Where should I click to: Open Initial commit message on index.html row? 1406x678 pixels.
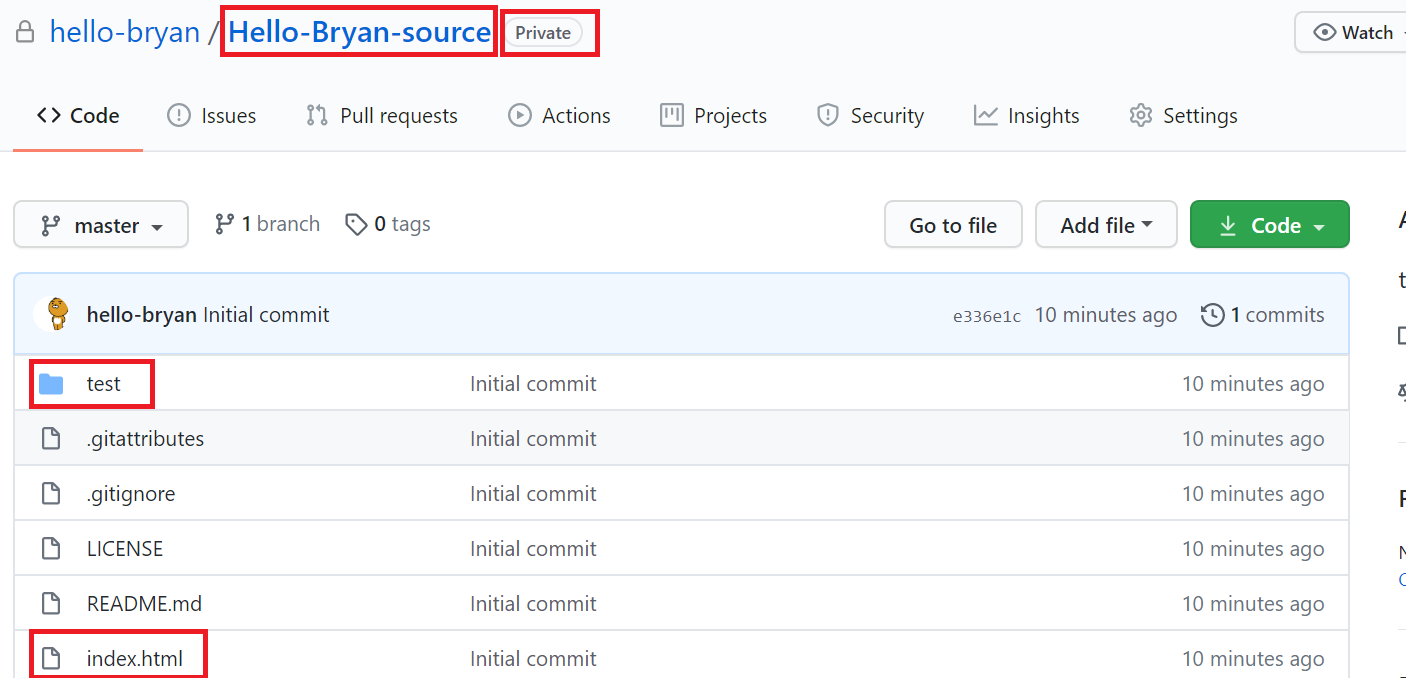533,659
